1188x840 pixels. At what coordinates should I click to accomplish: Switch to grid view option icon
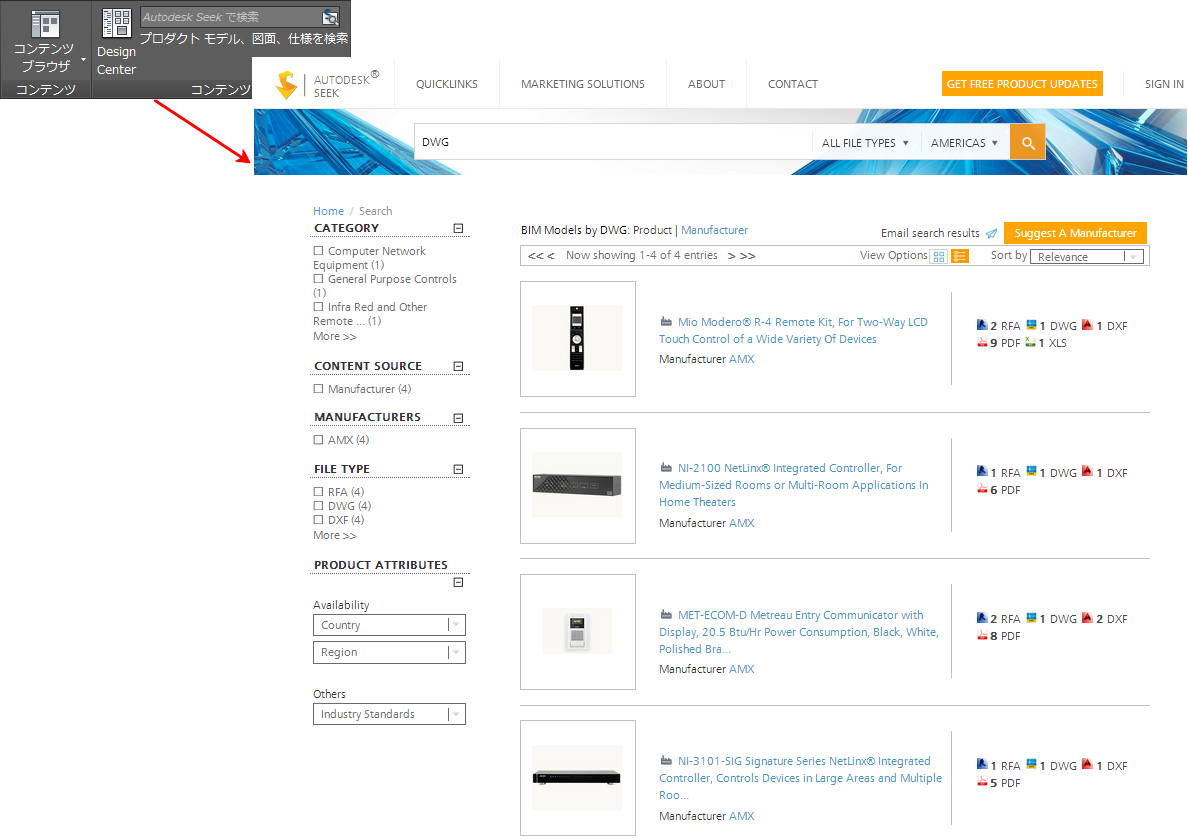pyautogui.click(x=939, y=257)
